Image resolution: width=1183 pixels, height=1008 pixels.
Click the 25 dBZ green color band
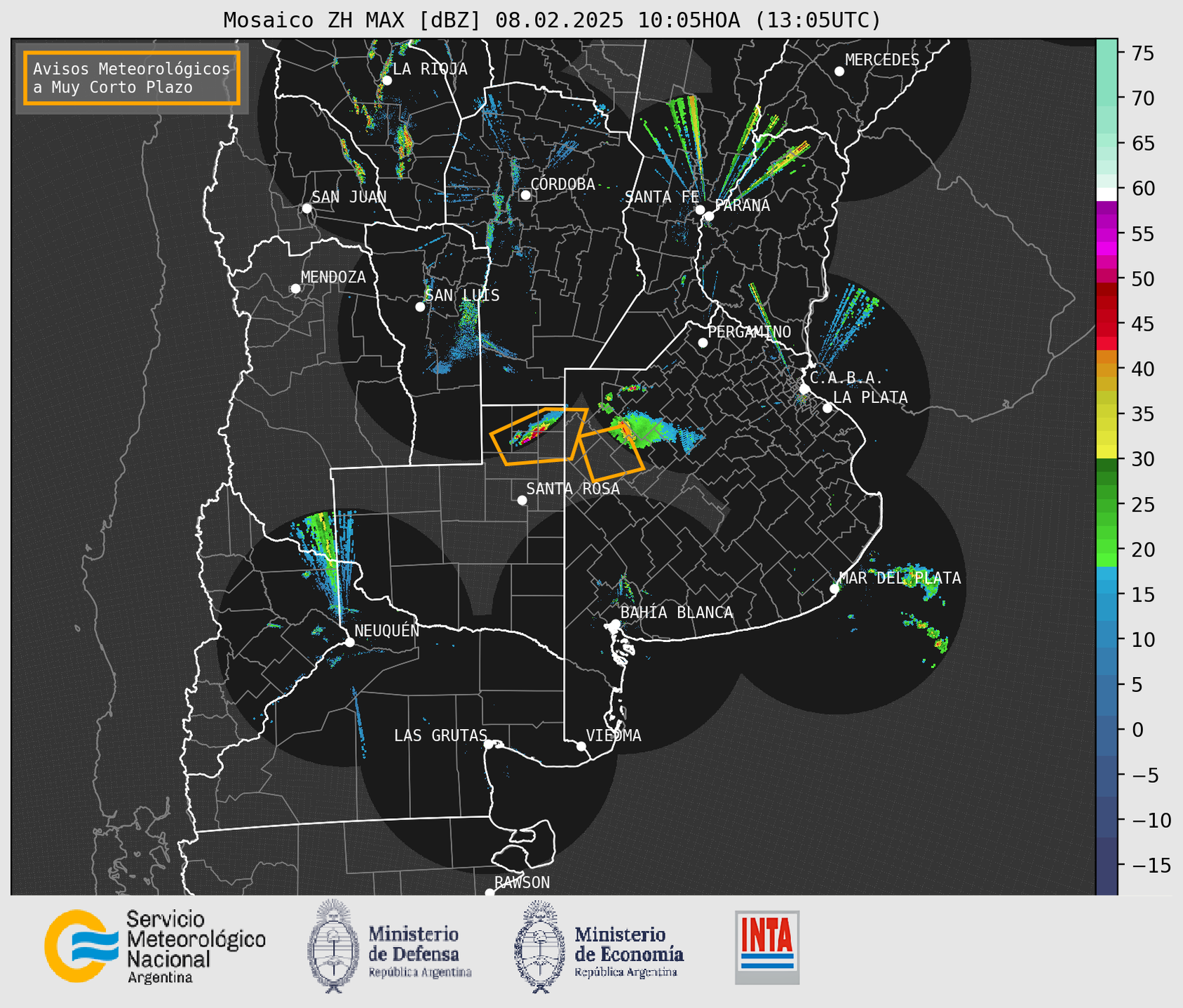[1107, 505]
